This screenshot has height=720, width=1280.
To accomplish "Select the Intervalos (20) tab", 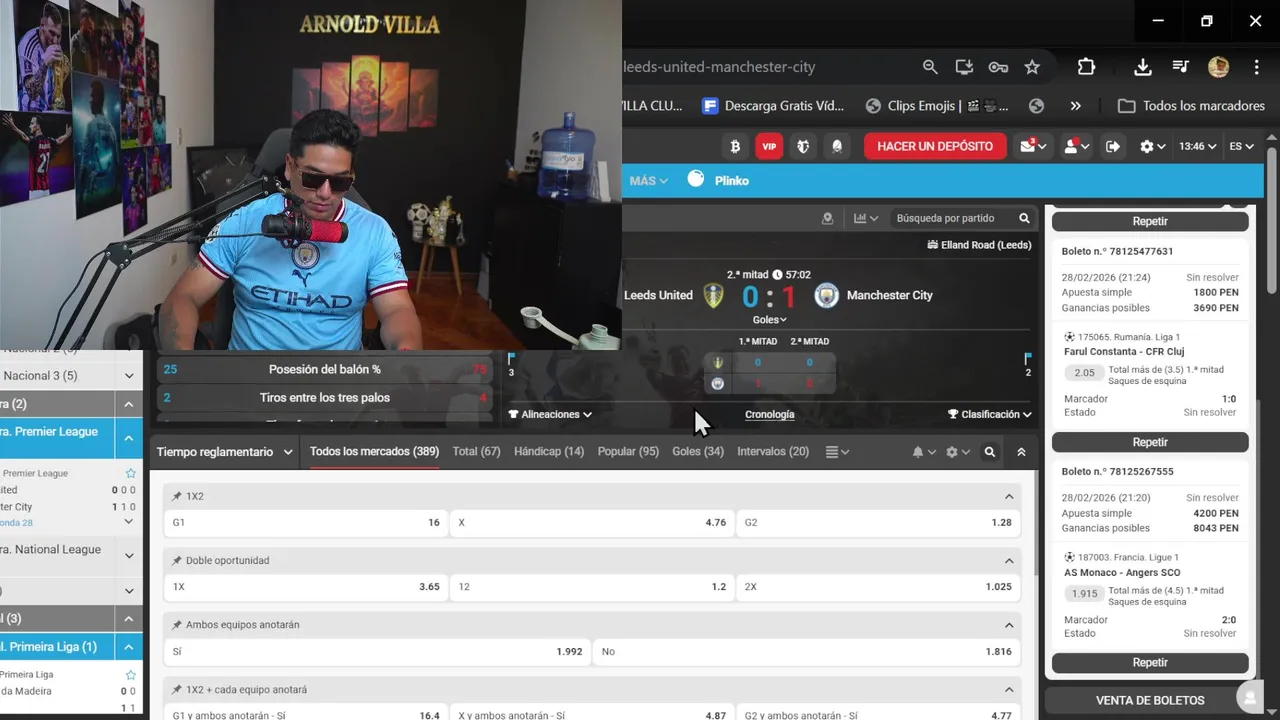I will pos(773,452).
